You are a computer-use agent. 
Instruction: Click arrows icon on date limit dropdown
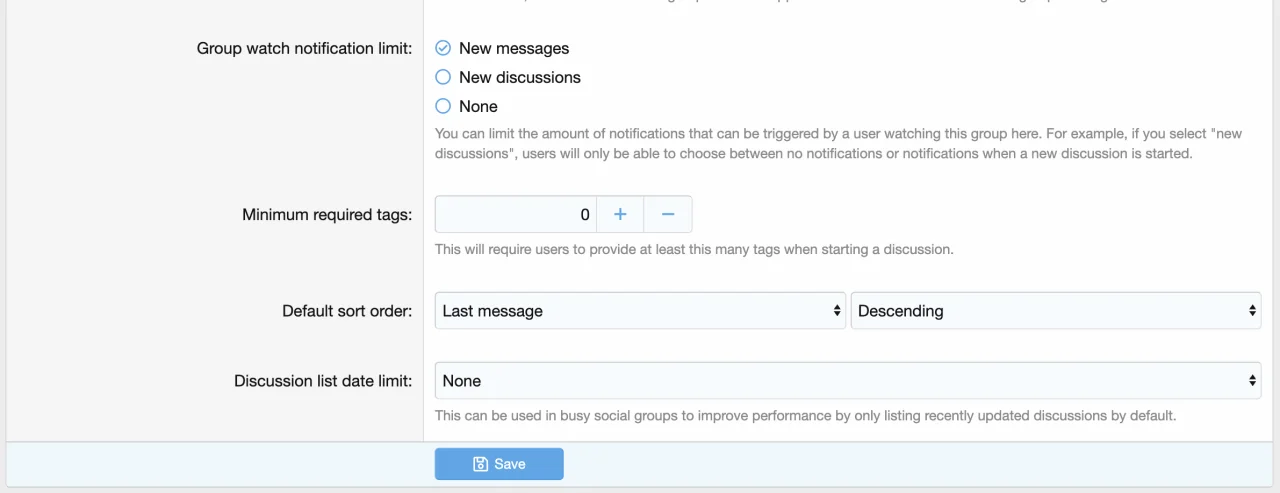(x=1252, y=381)
